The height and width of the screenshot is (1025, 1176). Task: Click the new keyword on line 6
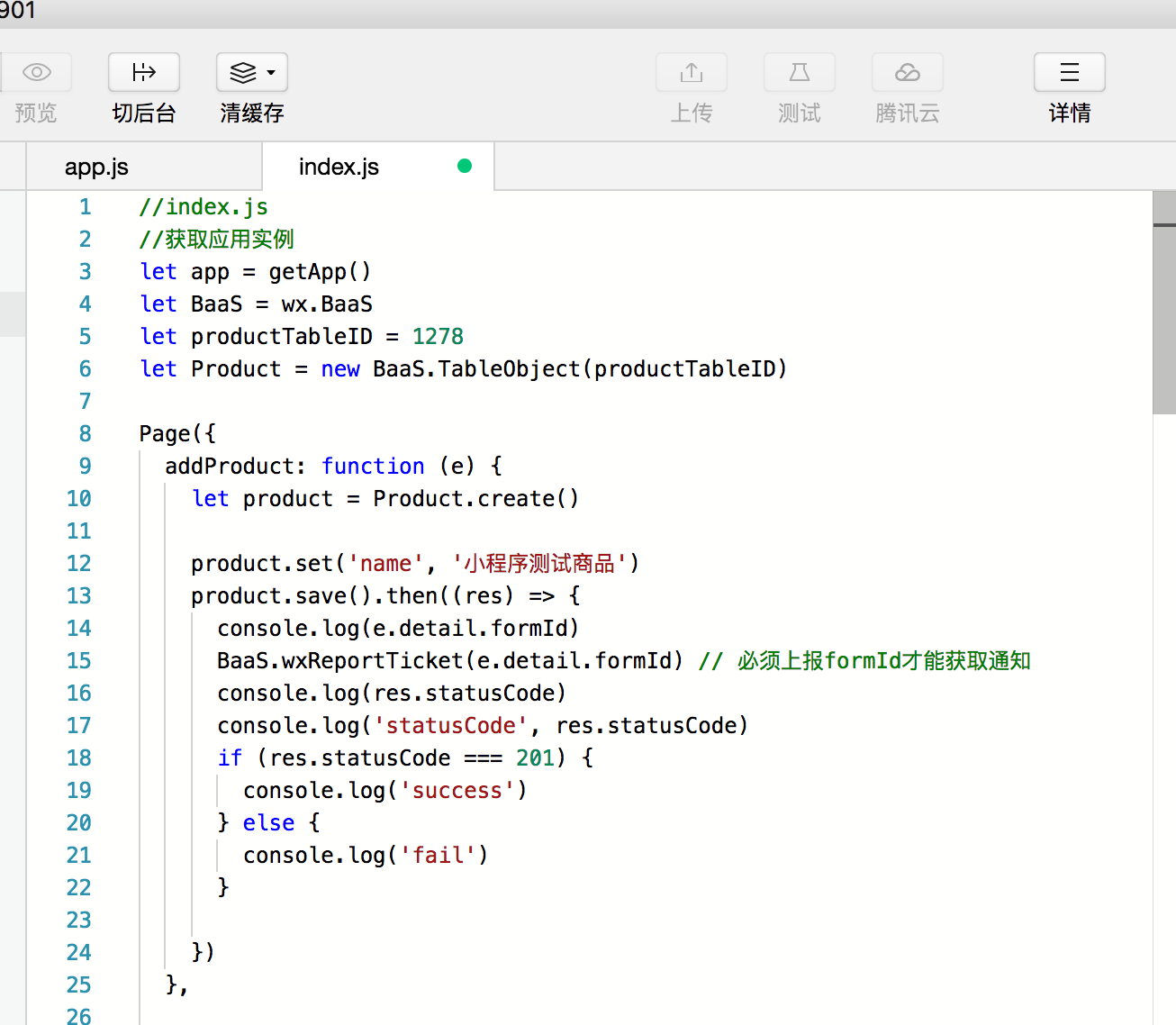[340, 369]
